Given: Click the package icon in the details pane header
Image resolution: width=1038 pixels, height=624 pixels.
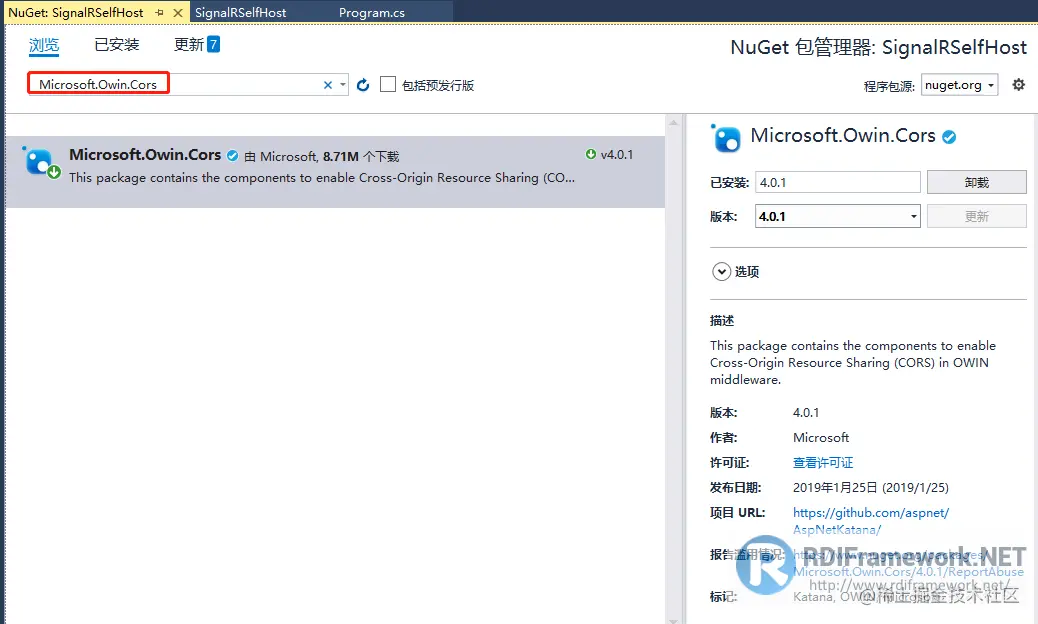Looking at the screenshot, I should pos(726,137).
